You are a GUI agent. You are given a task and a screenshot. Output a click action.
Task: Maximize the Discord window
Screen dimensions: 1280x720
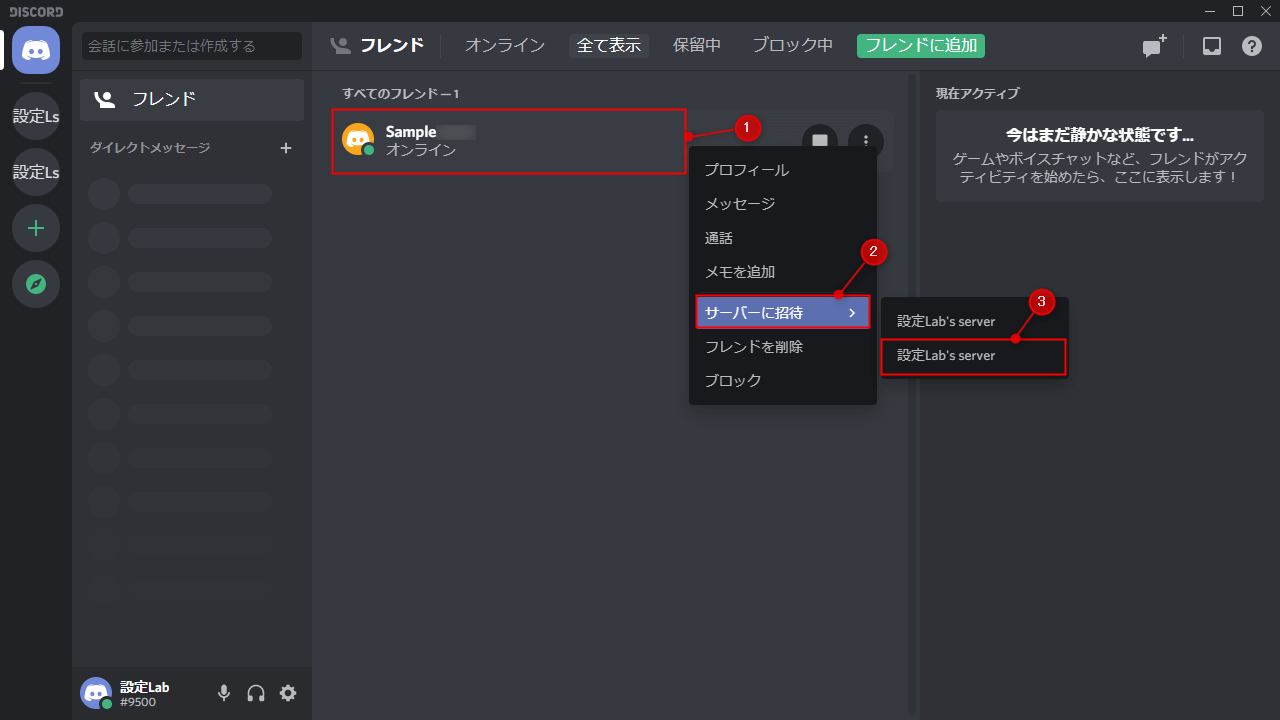(1238, 11)
